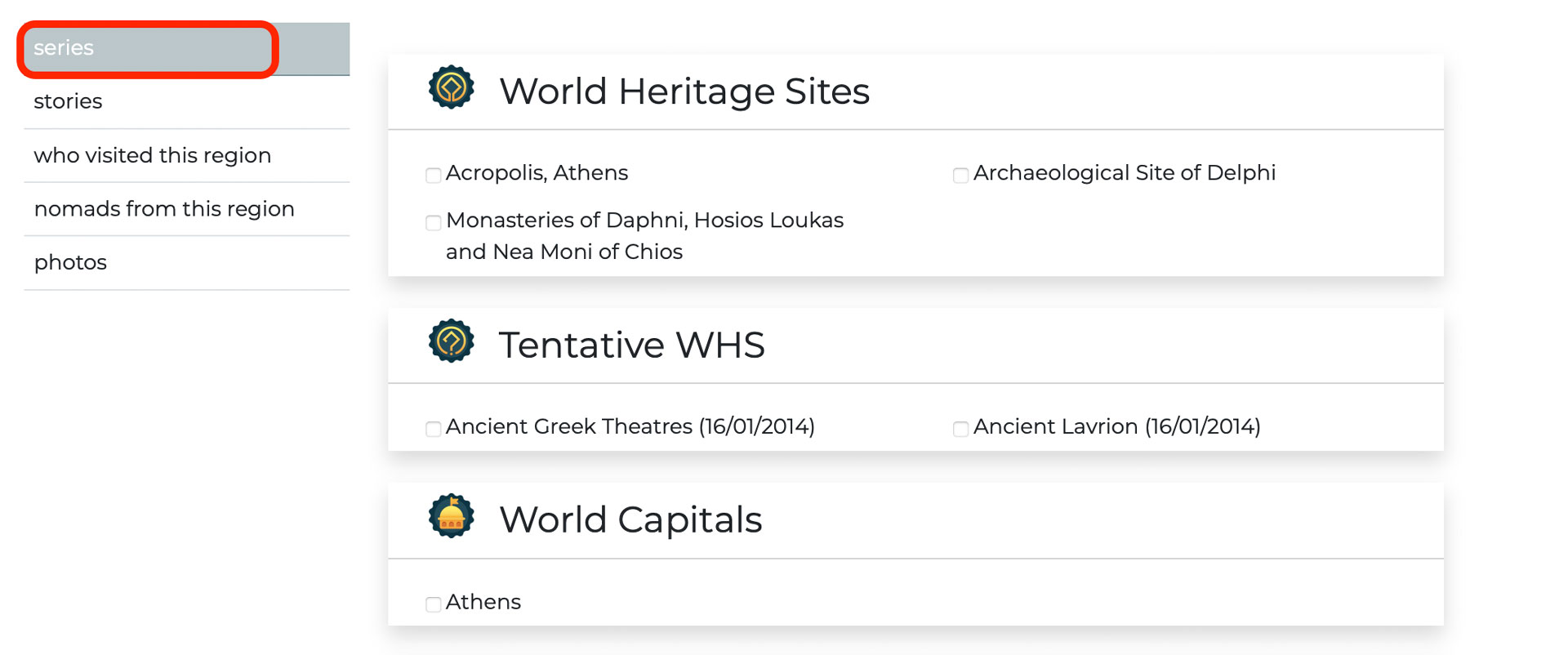Show nomads from this region
The image size is (1568, 655).
coord(164,209)
